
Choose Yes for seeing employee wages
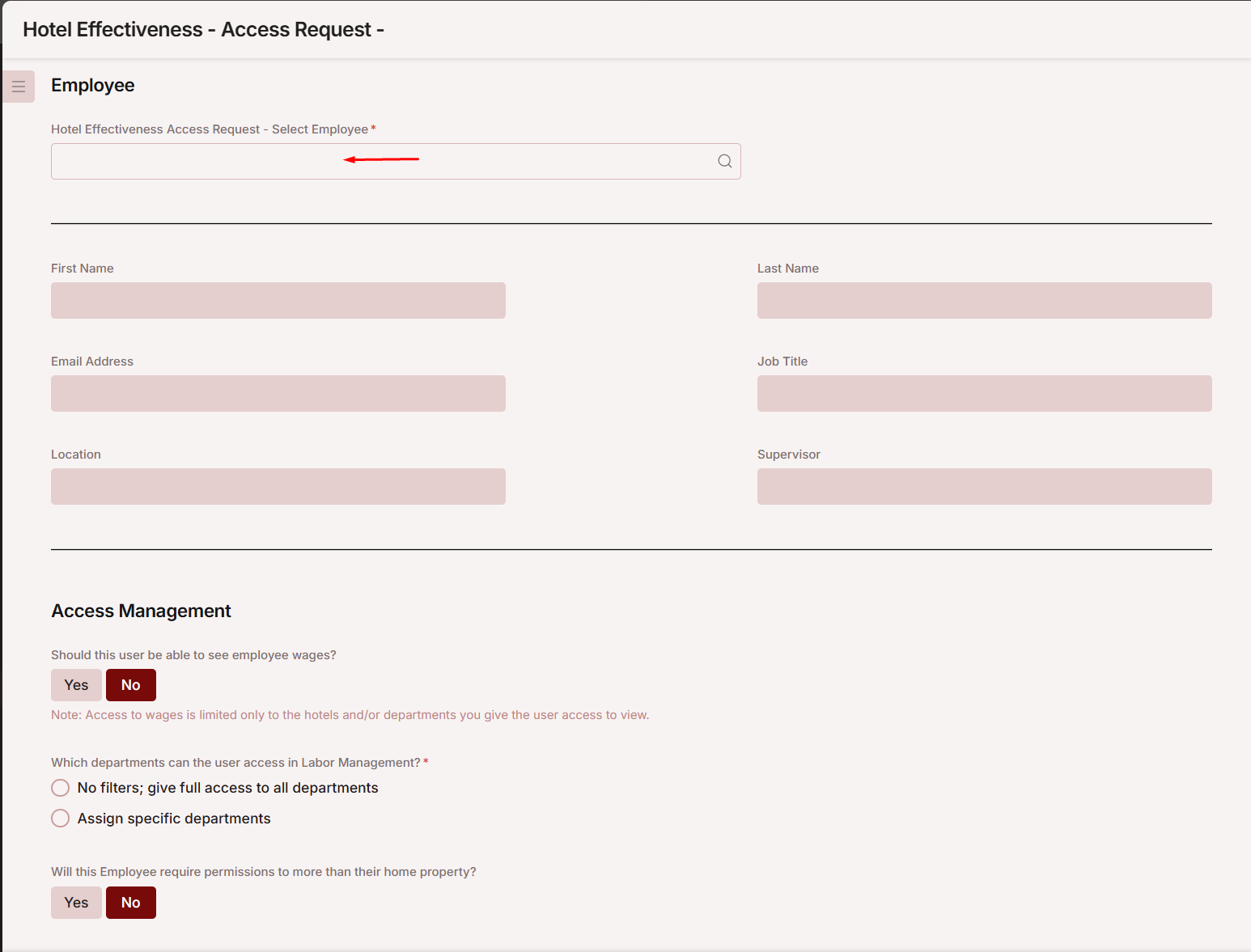(x=76, y=685)
